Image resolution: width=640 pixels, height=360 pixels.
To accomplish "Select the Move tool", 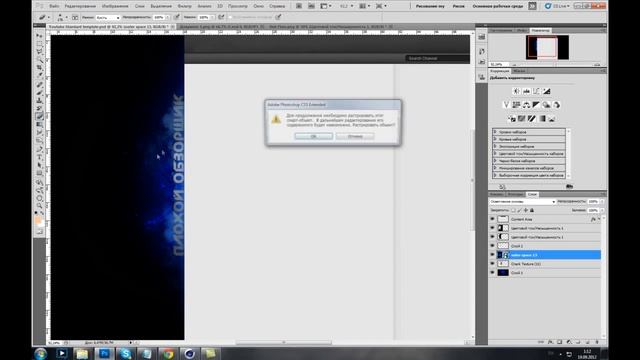I will tap(40, 36).
